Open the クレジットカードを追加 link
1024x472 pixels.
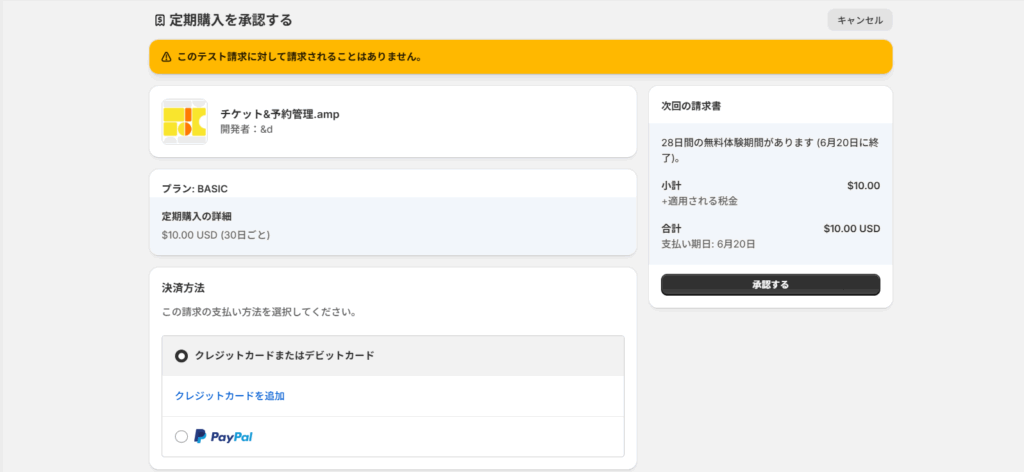click(230, 396)
